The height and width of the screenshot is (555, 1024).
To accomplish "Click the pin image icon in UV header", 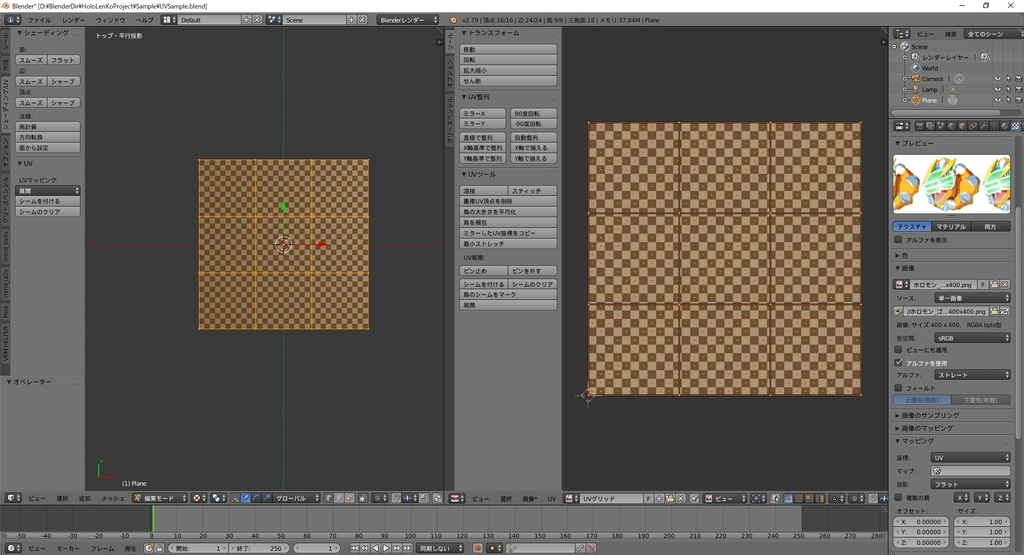I will 694,498.
